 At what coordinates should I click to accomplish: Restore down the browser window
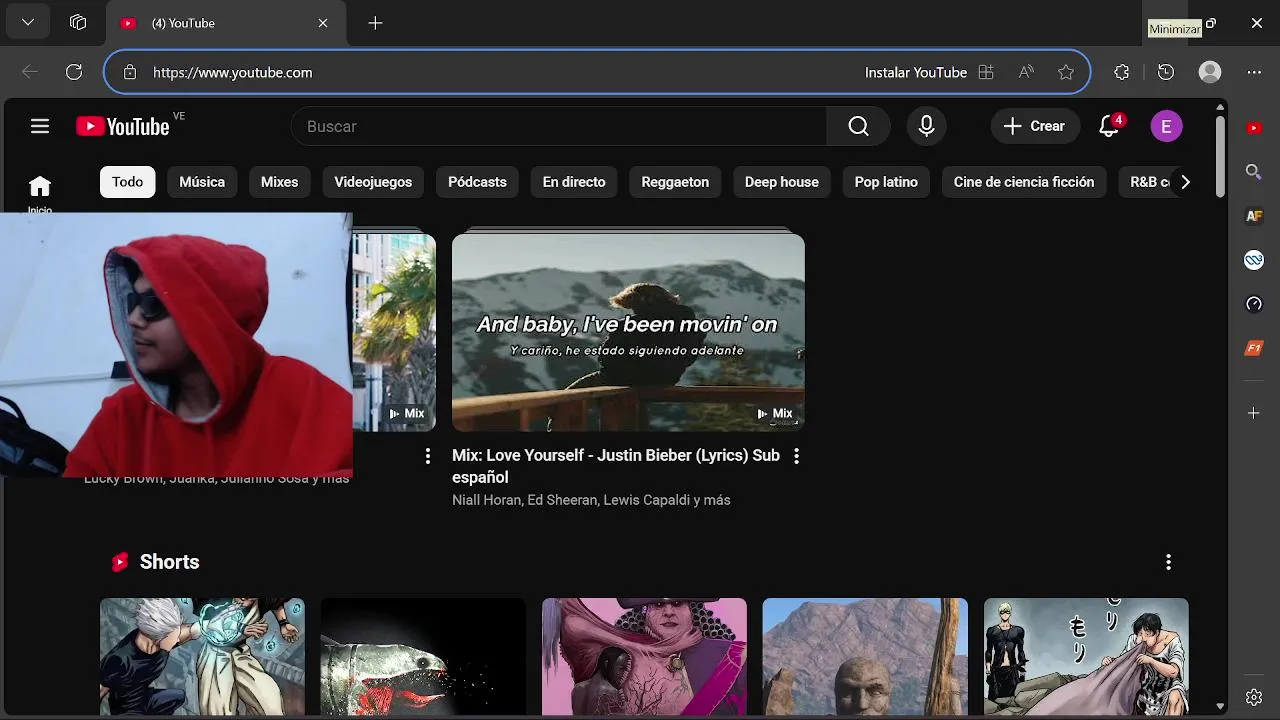tap(1211, 23)
